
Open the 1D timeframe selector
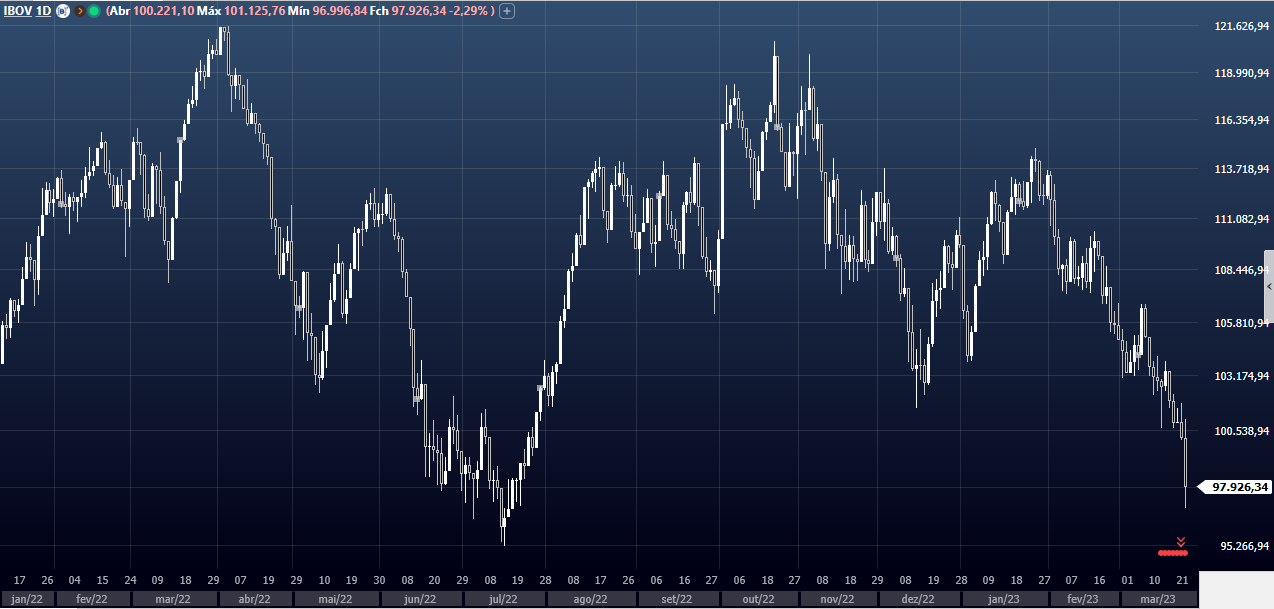click(x=44, y=11)
